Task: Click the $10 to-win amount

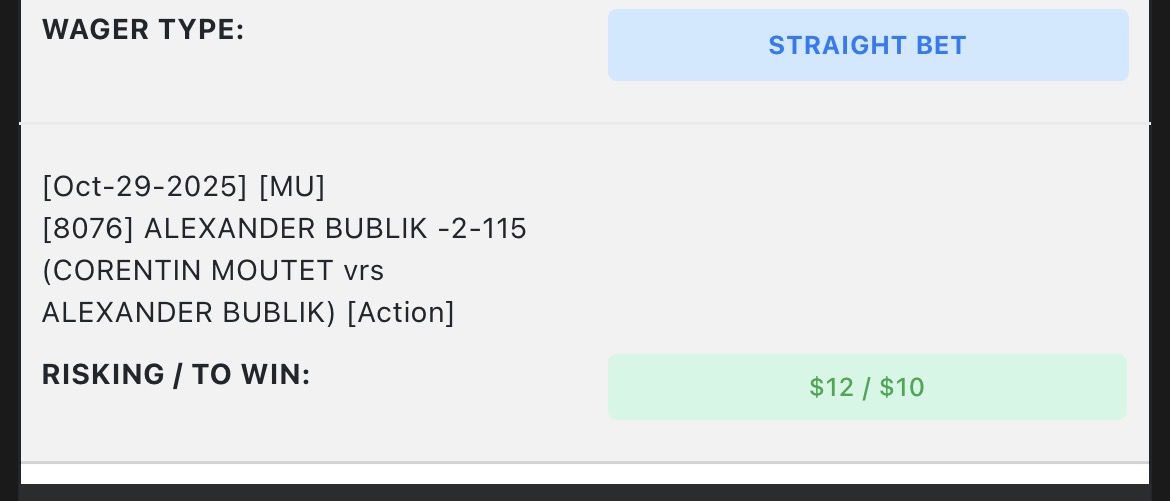Action: (902, 387)
